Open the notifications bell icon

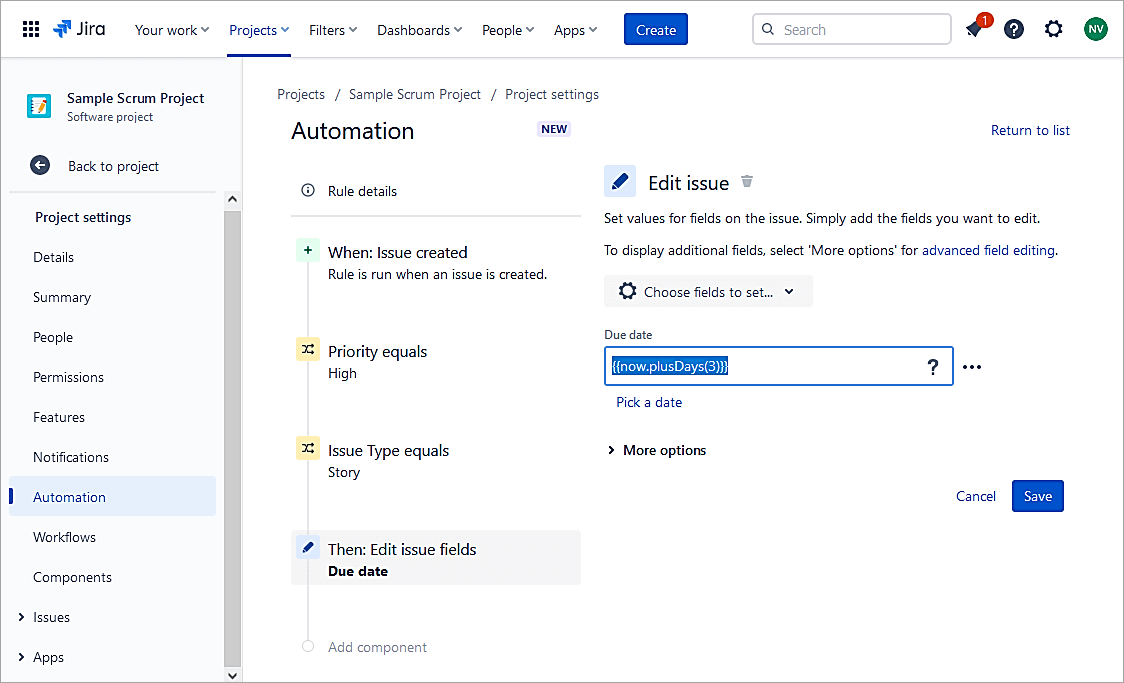(x=974, y=29)
